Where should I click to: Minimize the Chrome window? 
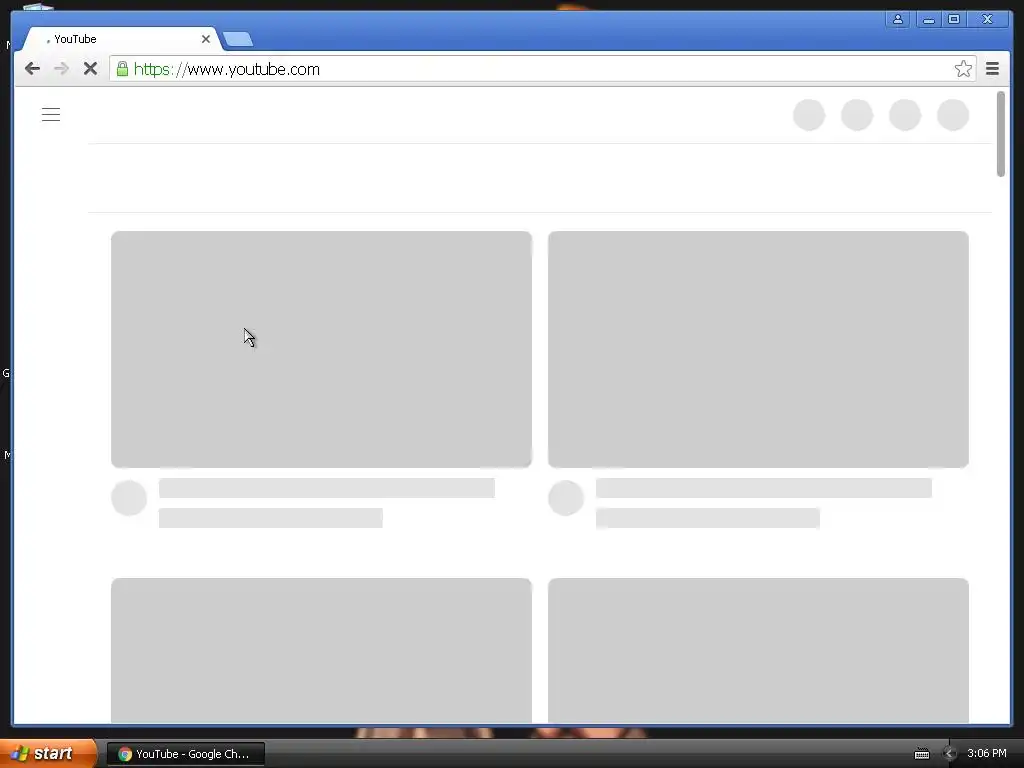click(928, 20)
